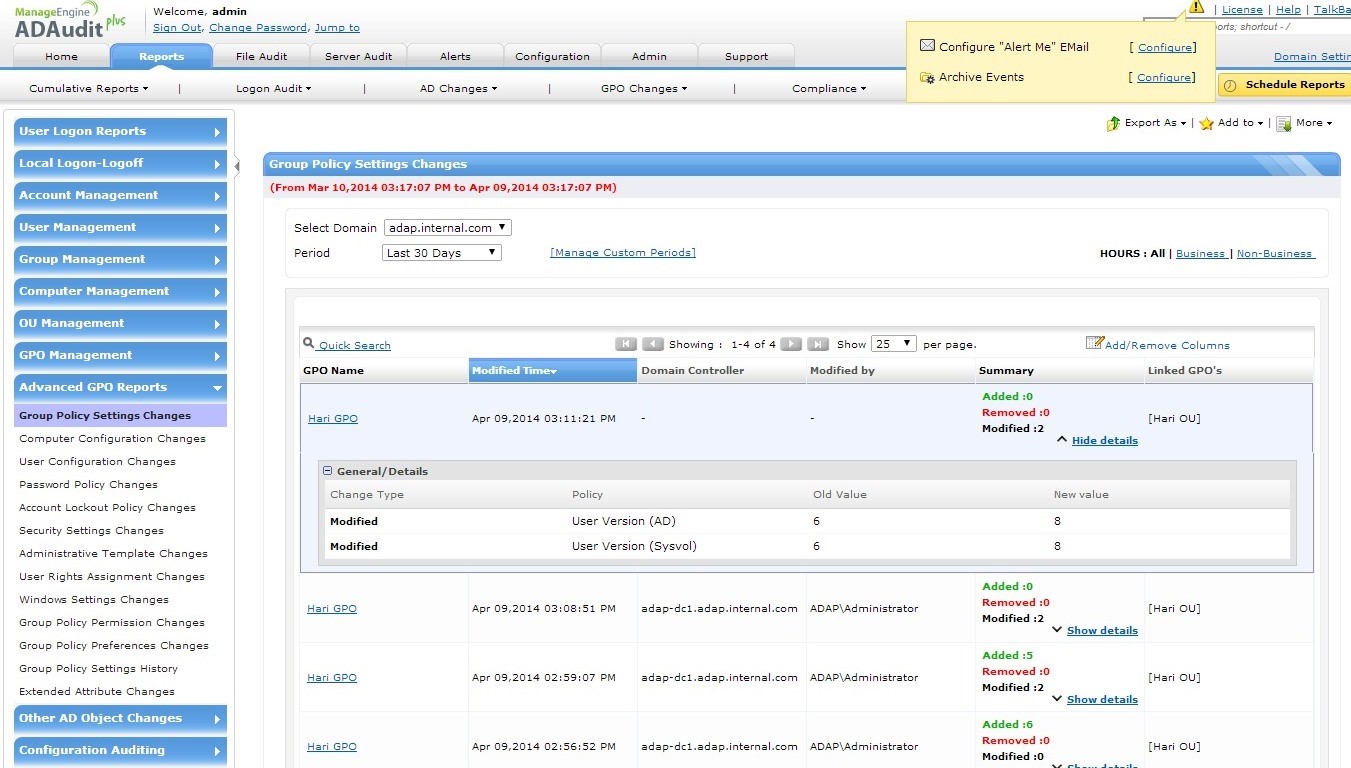Jump to last page of results

click(x=818, y=344)
